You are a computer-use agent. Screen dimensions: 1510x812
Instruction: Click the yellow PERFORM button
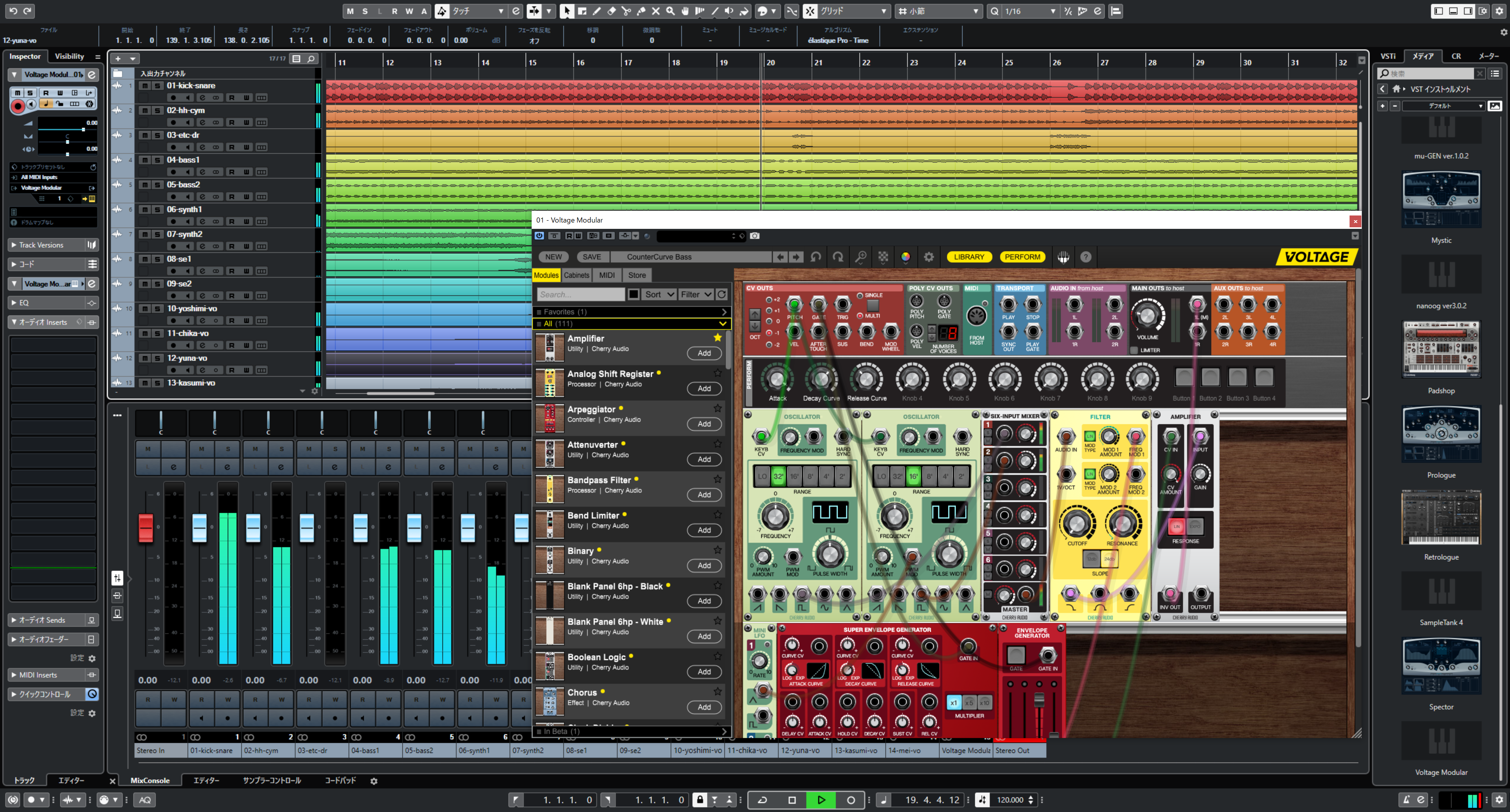[1022, 257]
